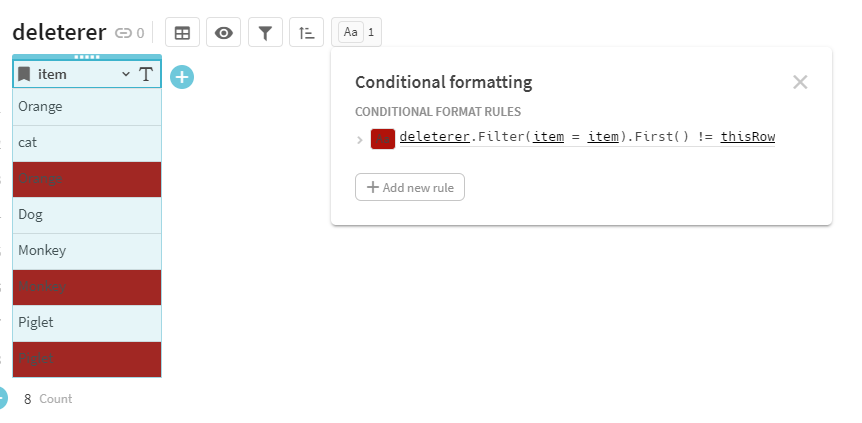Open the sort options icon

tap(306, 33)
